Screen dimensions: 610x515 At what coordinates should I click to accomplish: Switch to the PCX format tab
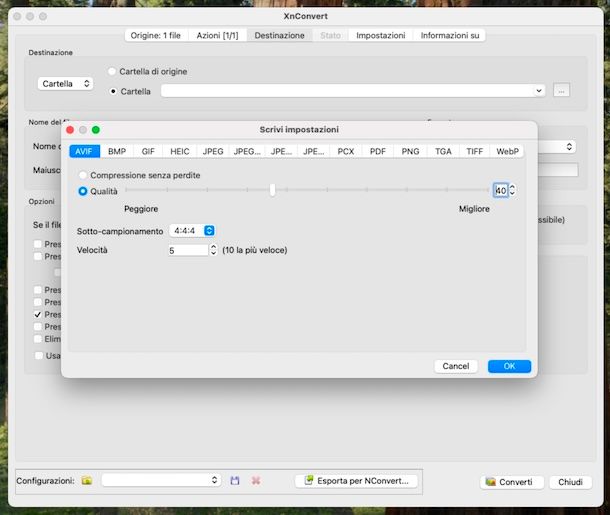pyautogui.click(x=346, y=151)
